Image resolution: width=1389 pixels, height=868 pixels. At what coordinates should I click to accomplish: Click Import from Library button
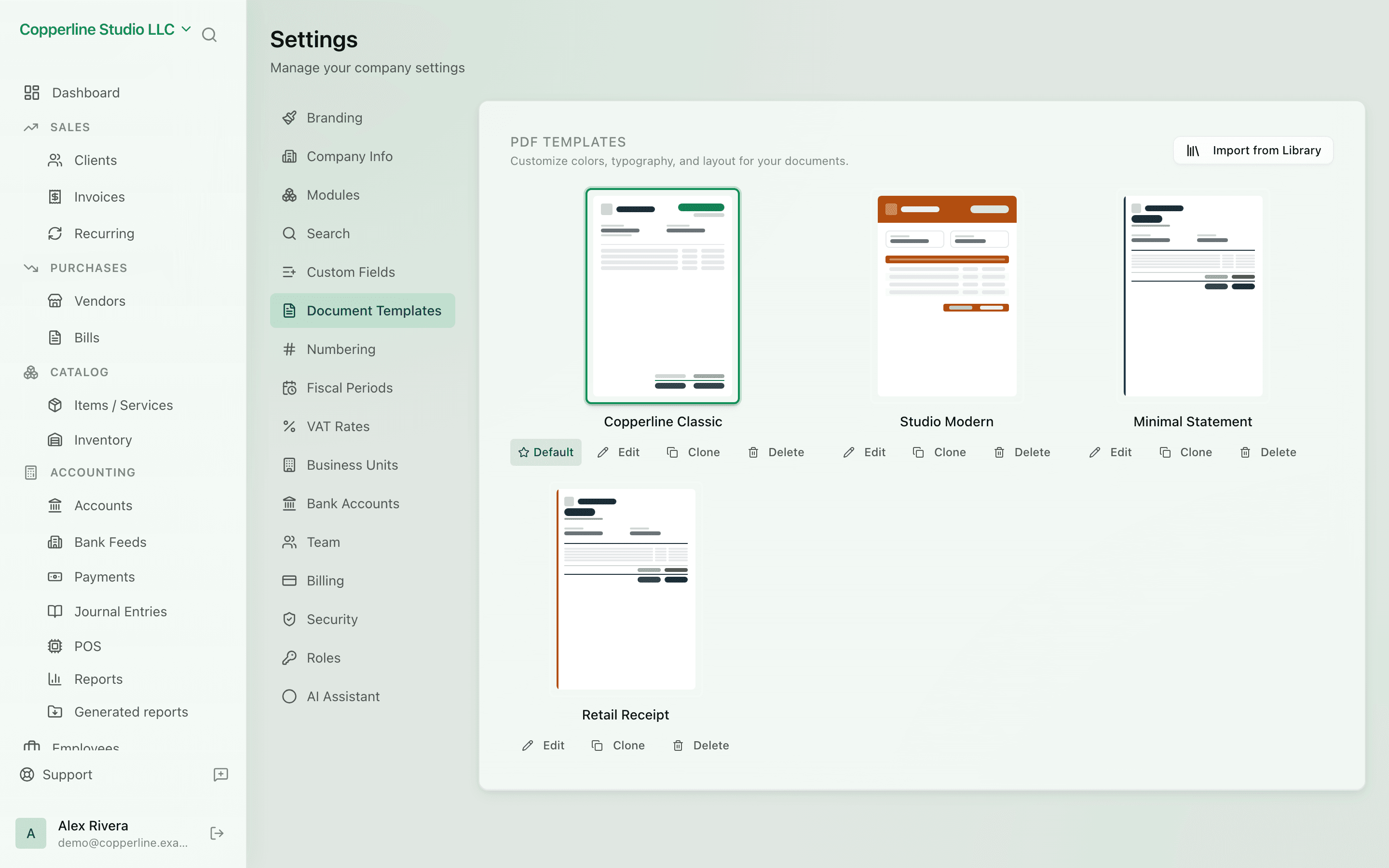pyautogui.click(x=1253, y=150)
